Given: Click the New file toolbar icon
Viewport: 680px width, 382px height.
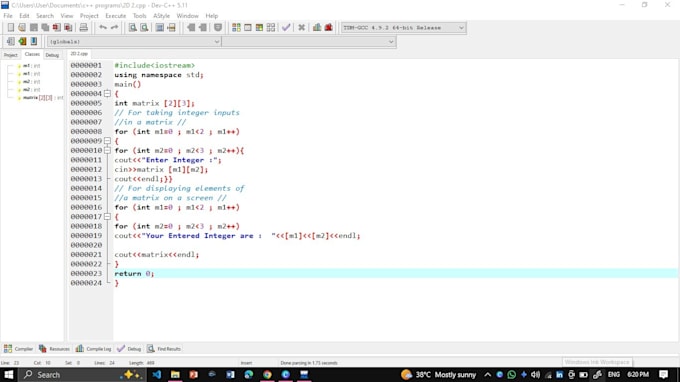Looking at the screenshot, I should coord(10,28).
